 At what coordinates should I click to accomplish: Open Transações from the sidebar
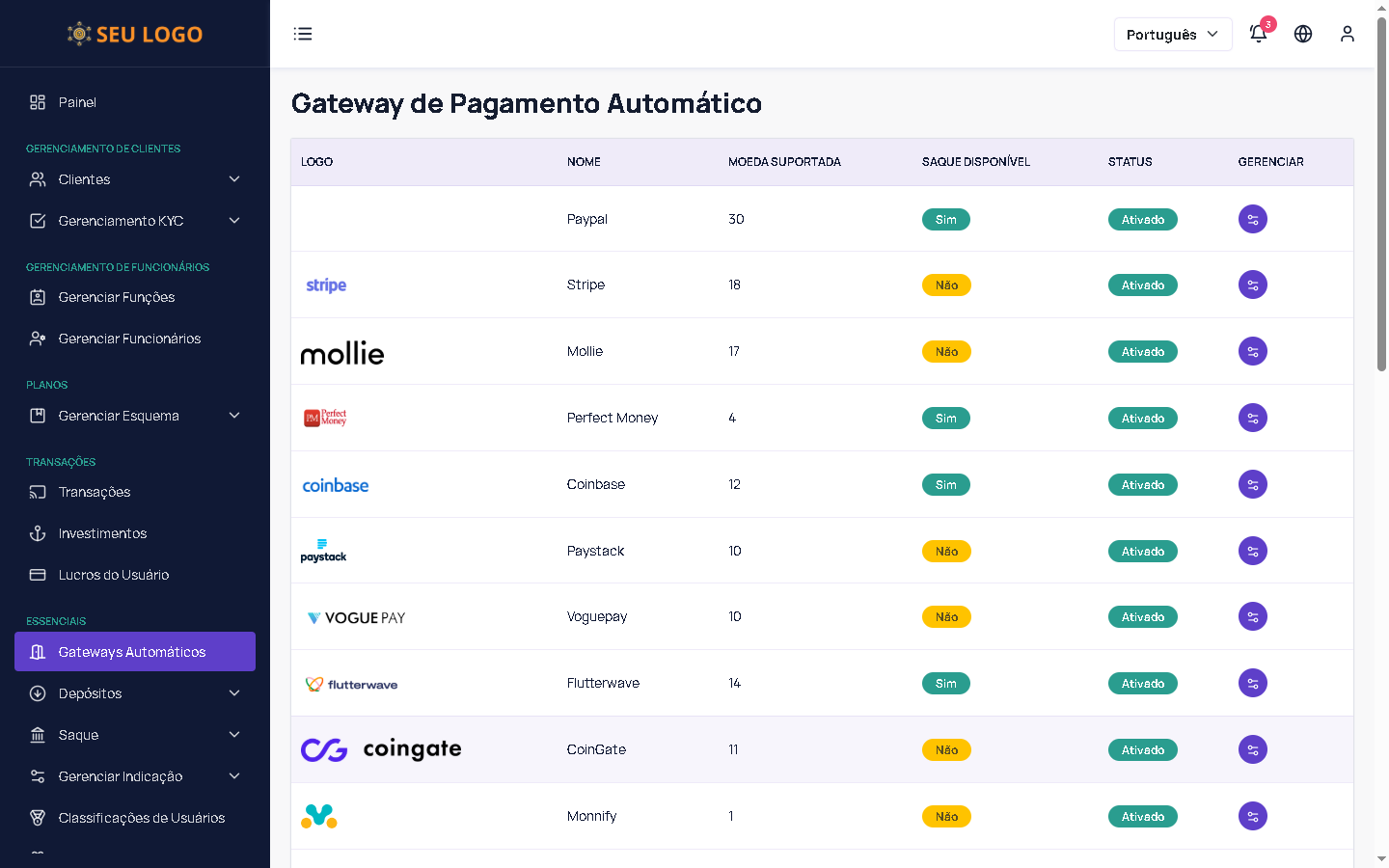point(95,492)
